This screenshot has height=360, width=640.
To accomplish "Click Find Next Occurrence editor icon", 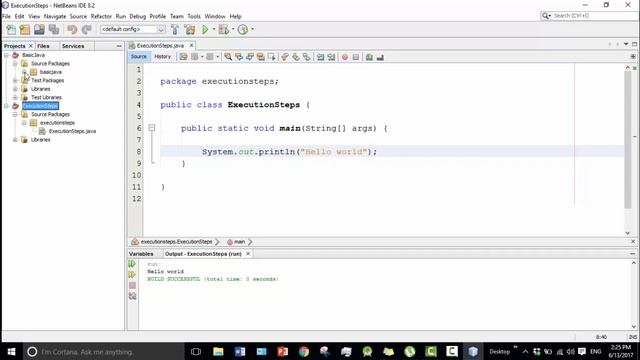I will tap(250, 57).
